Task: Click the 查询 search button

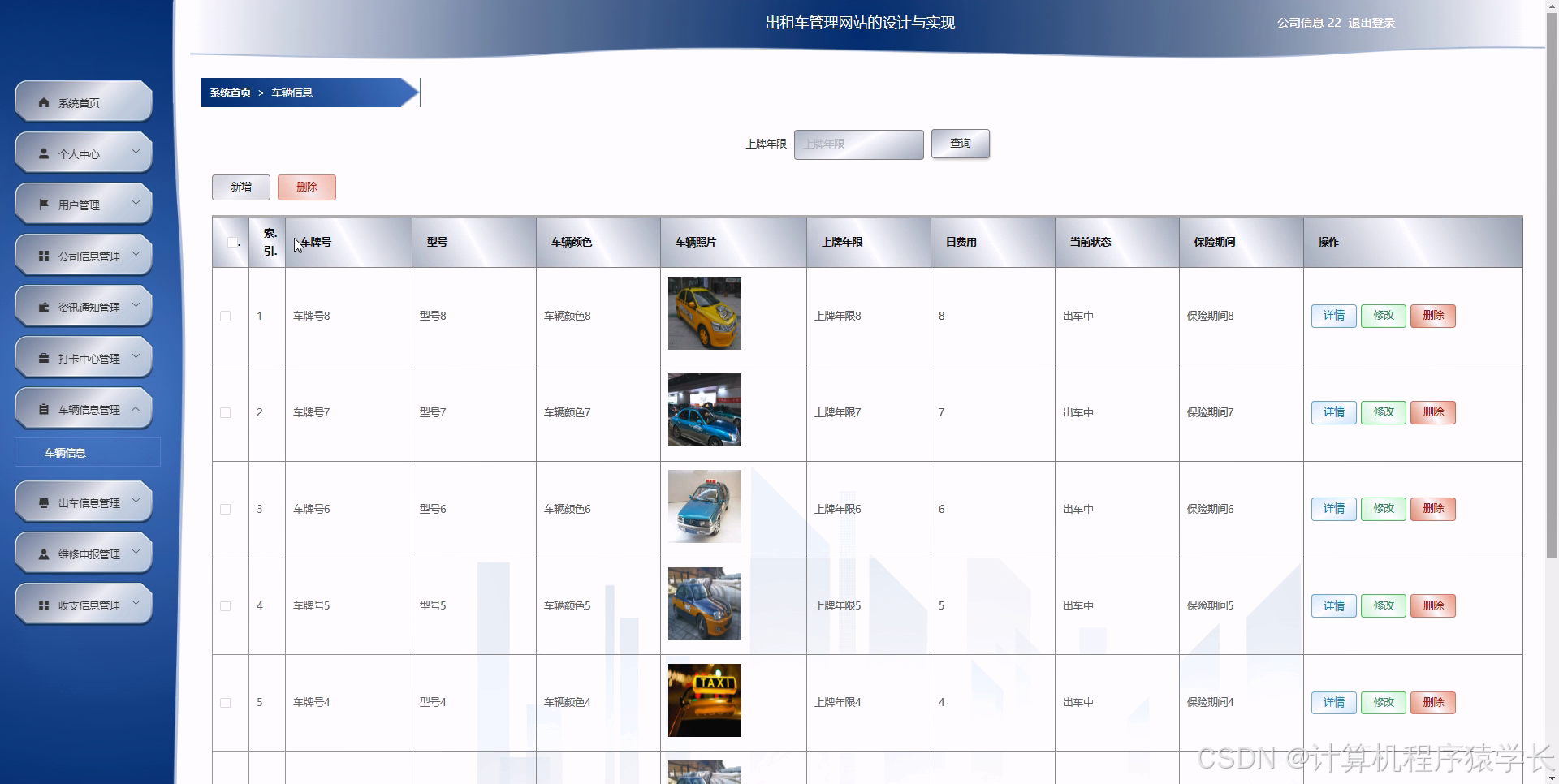Action: click(x=961, y=144)
